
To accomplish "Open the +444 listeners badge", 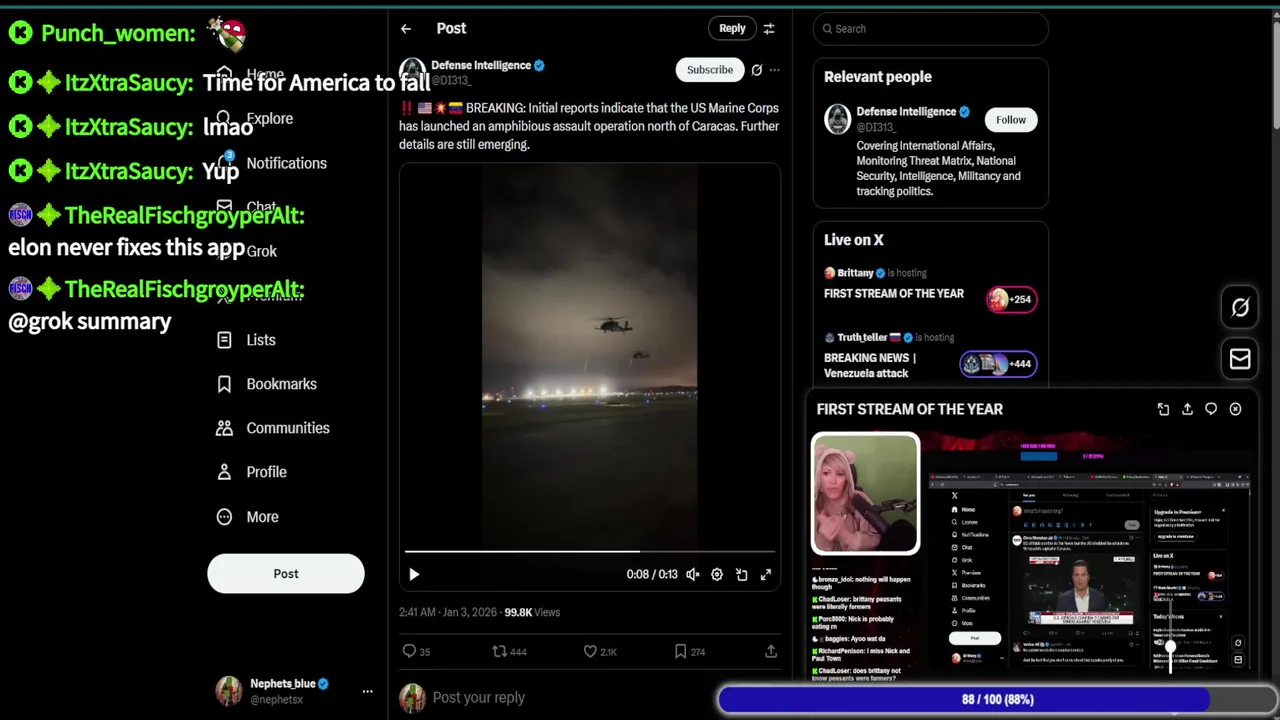I will click(x=998, y=364).
